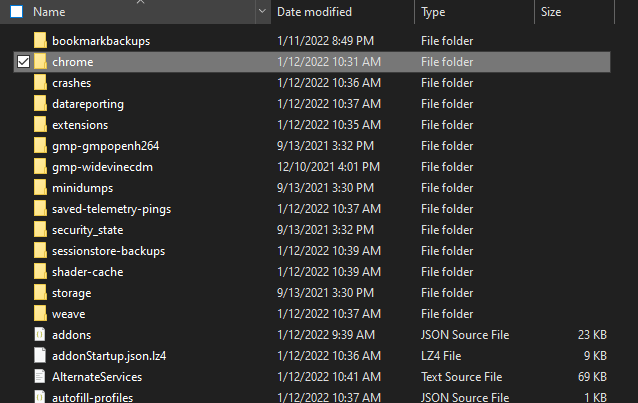This screenshot has width=638, height=403.
Task: Toggle the select-all checkbox in header
Action: click(16, 12)
